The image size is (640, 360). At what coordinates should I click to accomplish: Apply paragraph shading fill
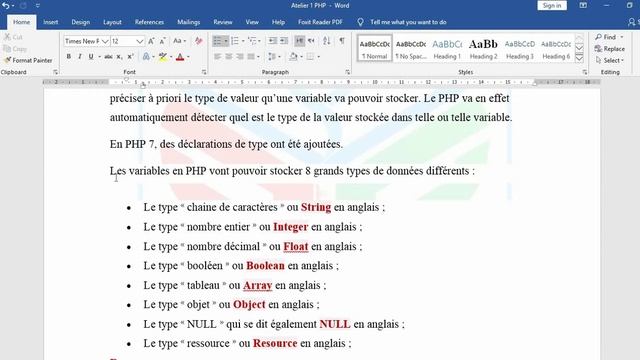(x=293, y=57)
